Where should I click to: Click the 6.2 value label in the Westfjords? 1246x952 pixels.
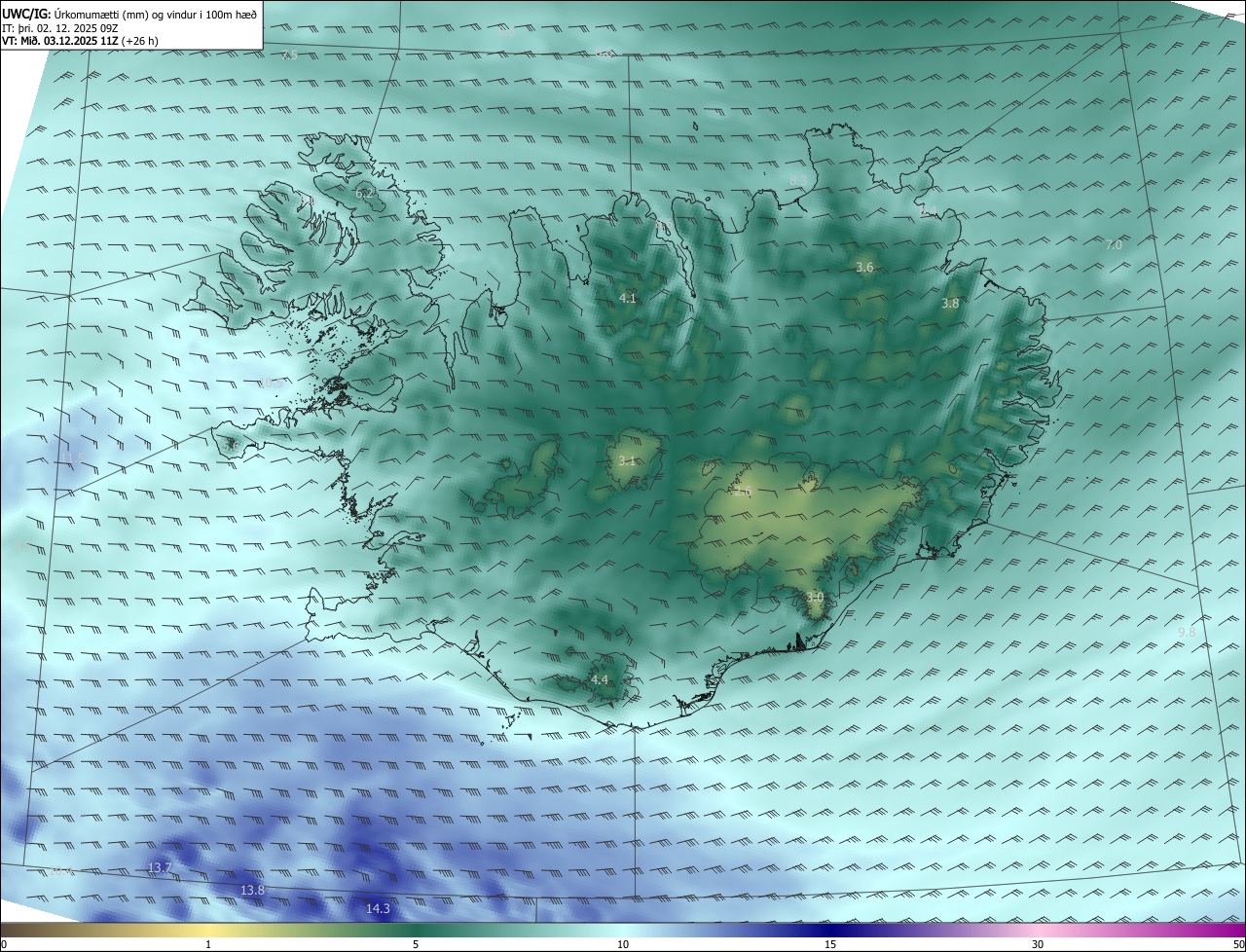click(364, 194)
